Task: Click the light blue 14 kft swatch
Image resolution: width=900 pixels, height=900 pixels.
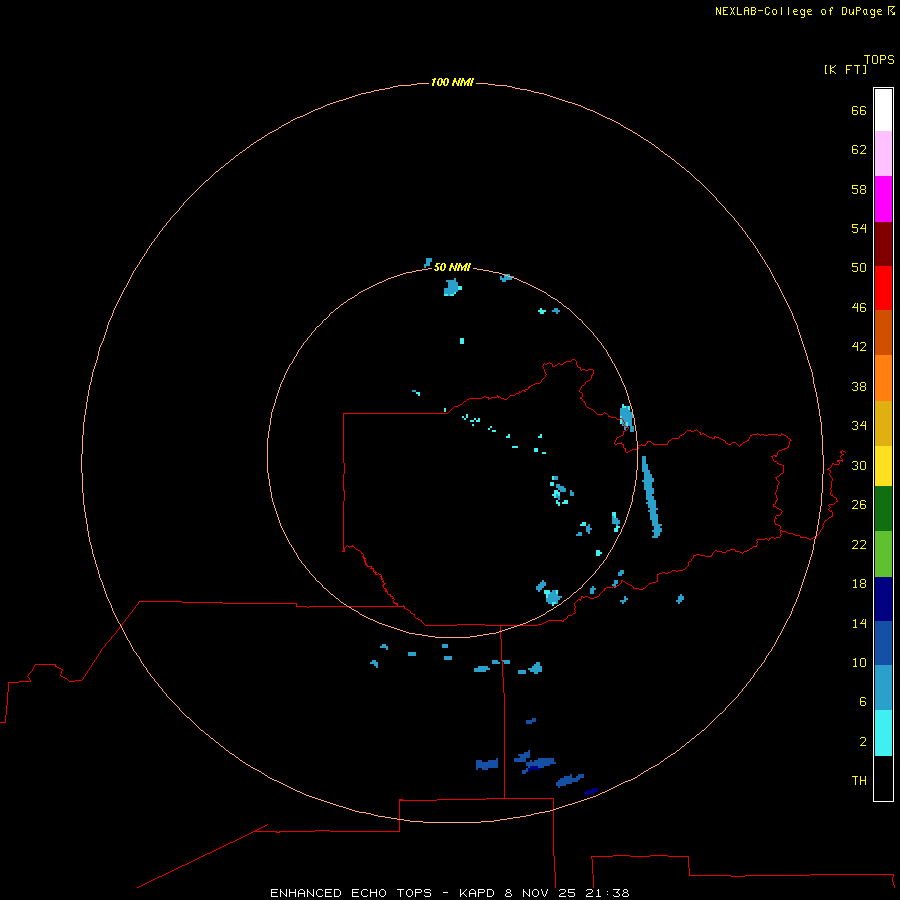Action: 883,688
